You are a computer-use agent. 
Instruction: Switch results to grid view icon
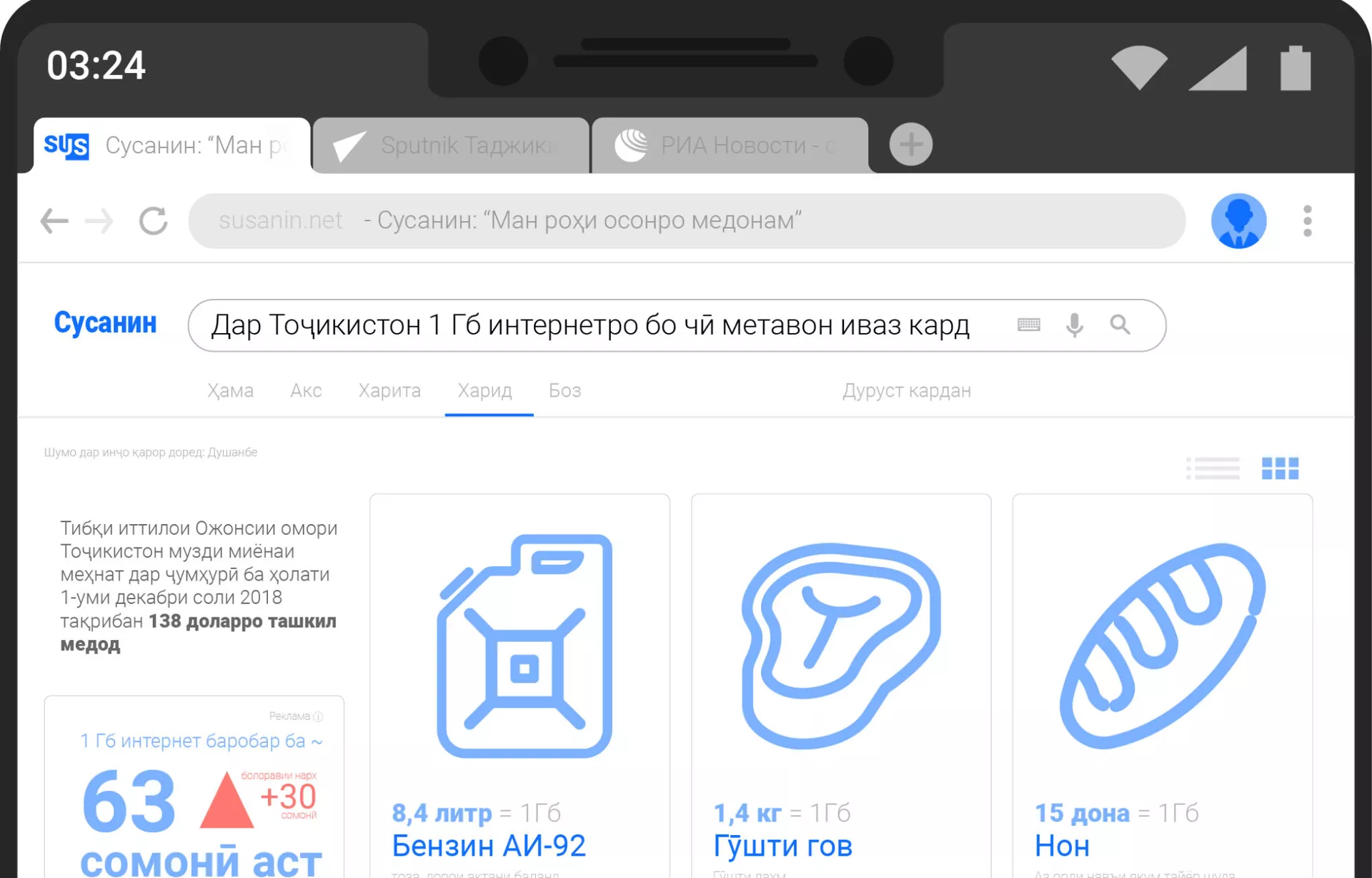click(1280, 468)
